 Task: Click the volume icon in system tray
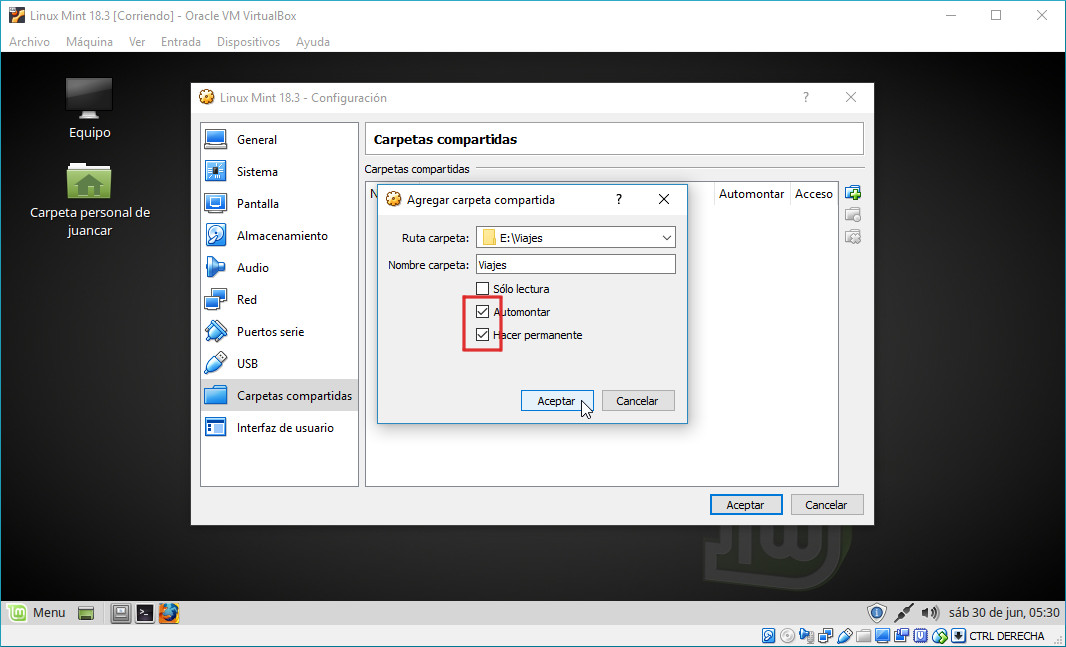930,612
